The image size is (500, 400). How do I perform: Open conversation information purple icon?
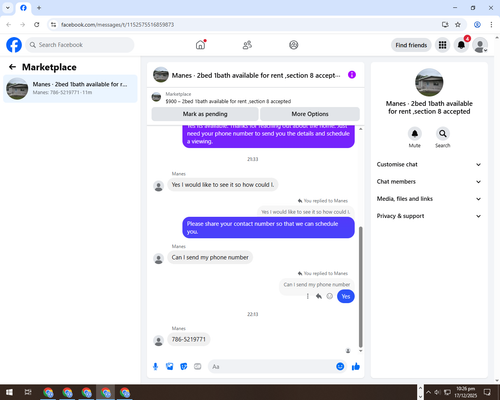[x=352, y=75]
